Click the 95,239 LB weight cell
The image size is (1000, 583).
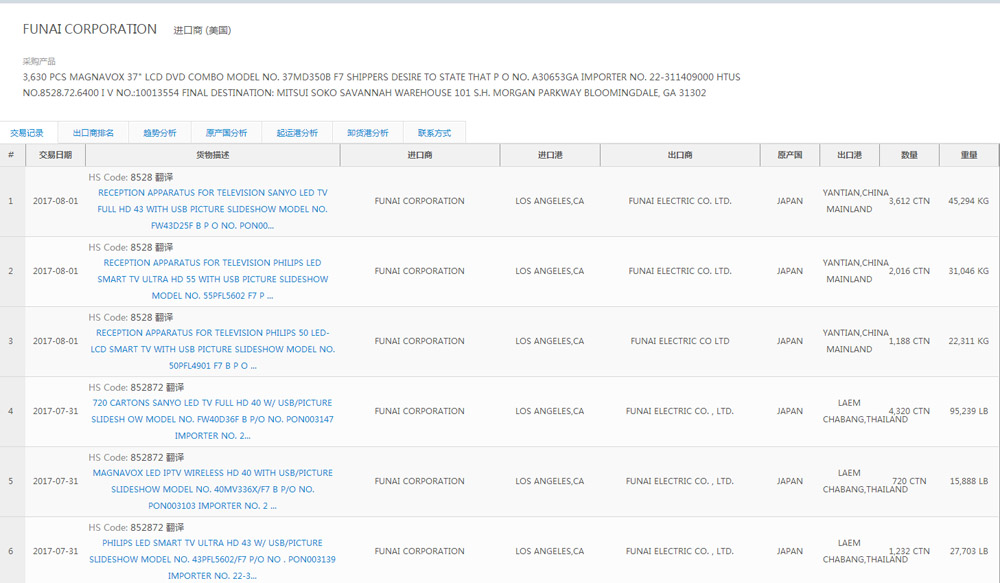click(969, 411)
